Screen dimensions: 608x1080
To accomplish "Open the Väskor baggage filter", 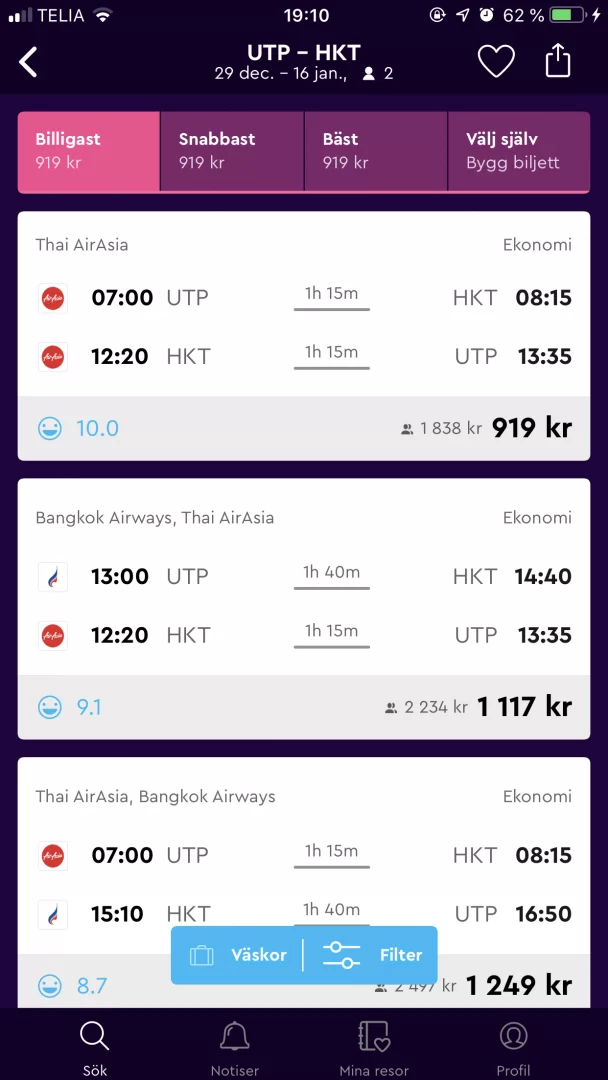I will point(238,955).
